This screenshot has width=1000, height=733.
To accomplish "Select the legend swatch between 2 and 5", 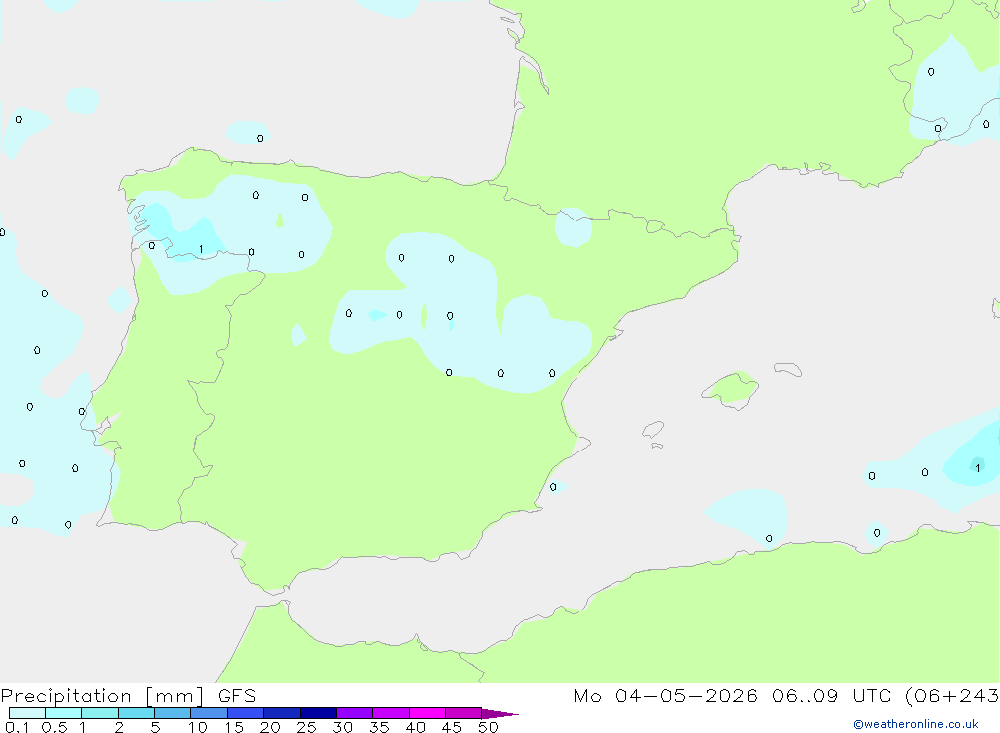I will (136, 713).
